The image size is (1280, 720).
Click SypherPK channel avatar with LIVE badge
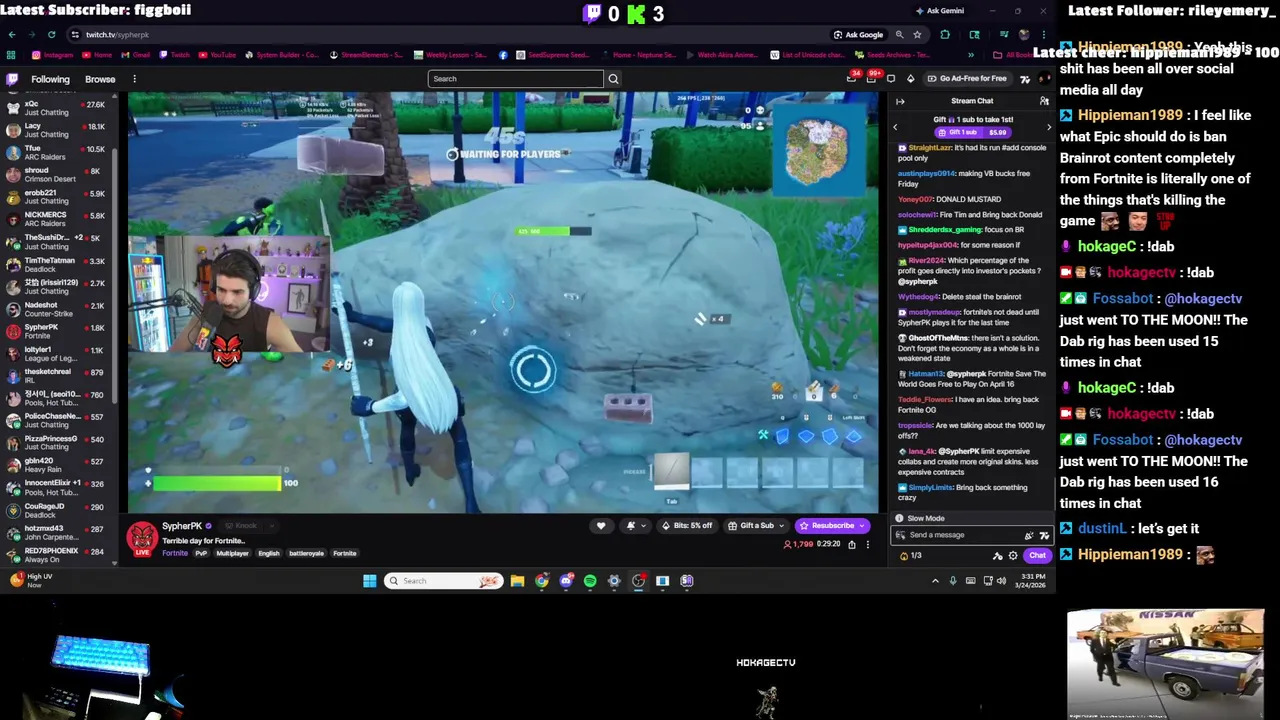[x=142, y=538]
